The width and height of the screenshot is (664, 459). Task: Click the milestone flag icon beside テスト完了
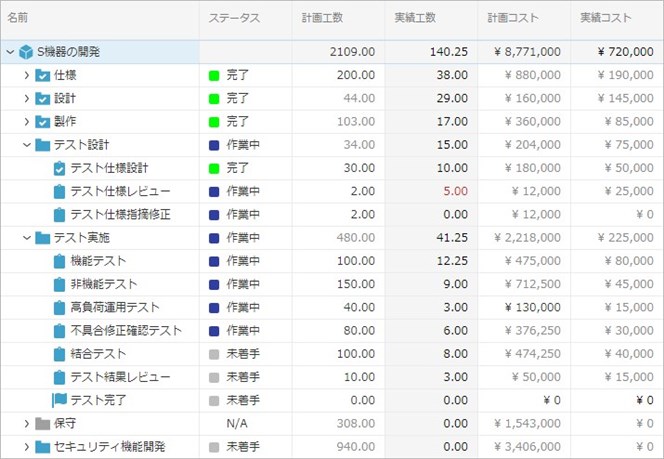click(59, 400)
